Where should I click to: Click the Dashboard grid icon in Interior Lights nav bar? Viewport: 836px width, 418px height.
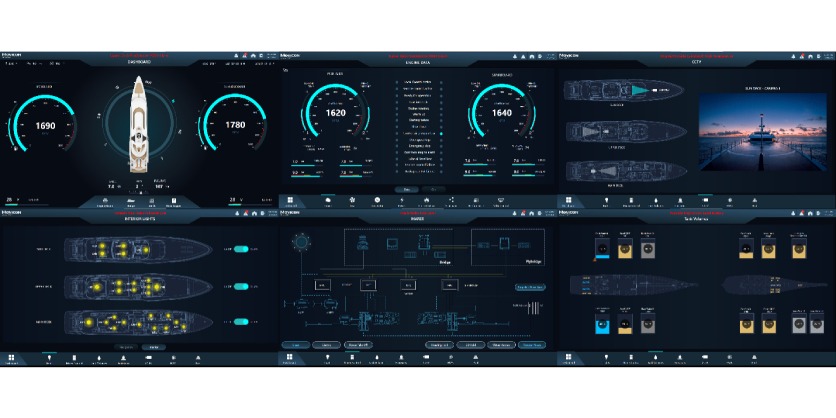11,358
